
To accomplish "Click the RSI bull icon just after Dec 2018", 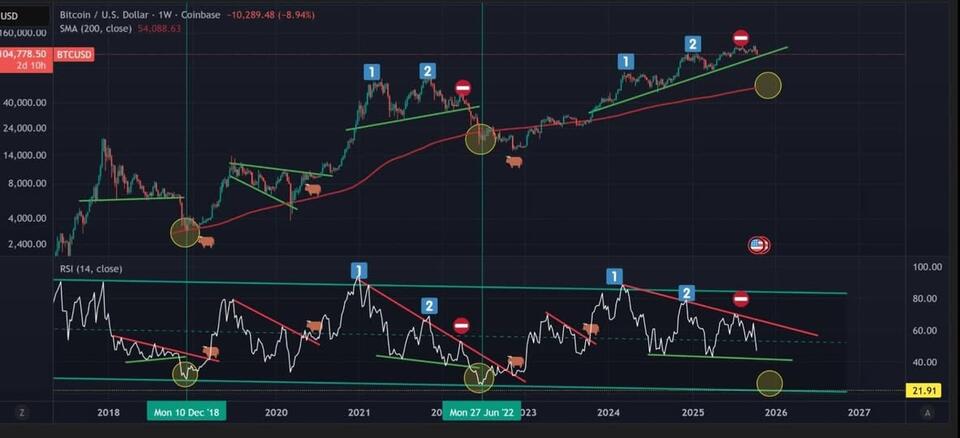I will tap(211, 352).
